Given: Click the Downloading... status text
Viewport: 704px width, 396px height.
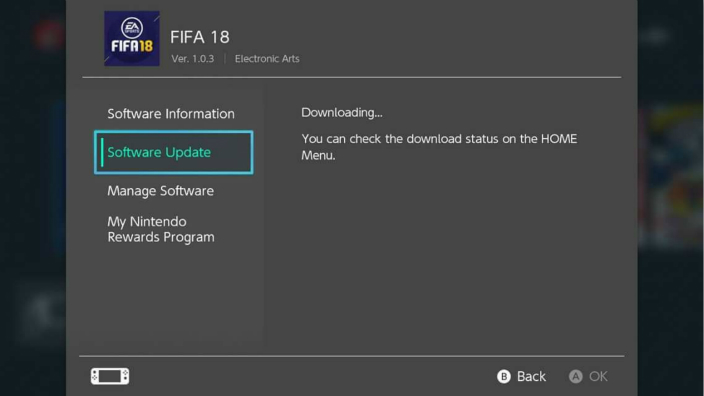Looking at the screenshot, I should (342, 113).
